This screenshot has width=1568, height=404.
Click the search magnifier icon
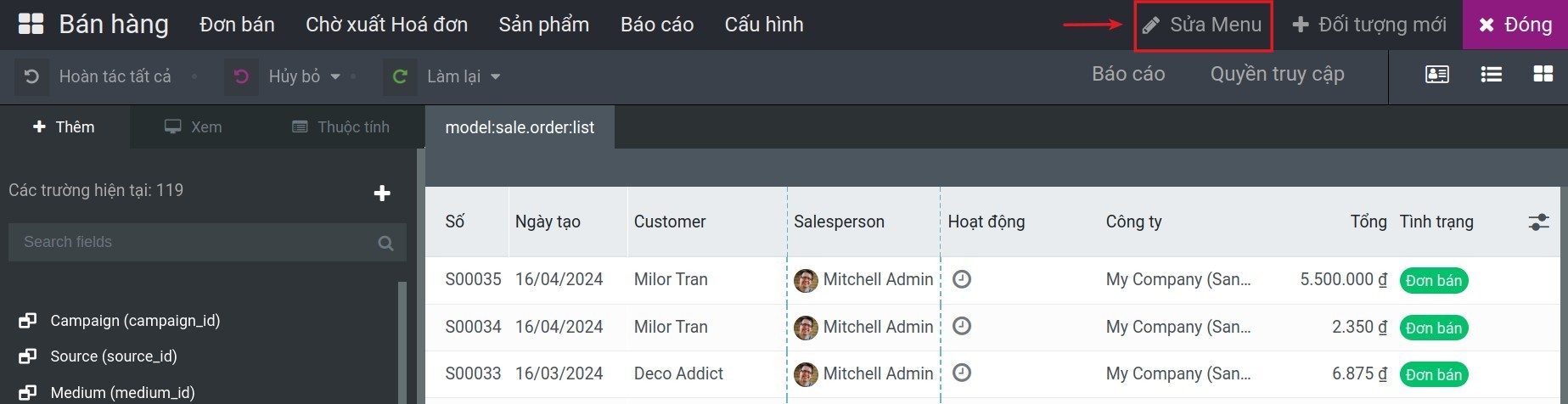(x=385, y=243)
